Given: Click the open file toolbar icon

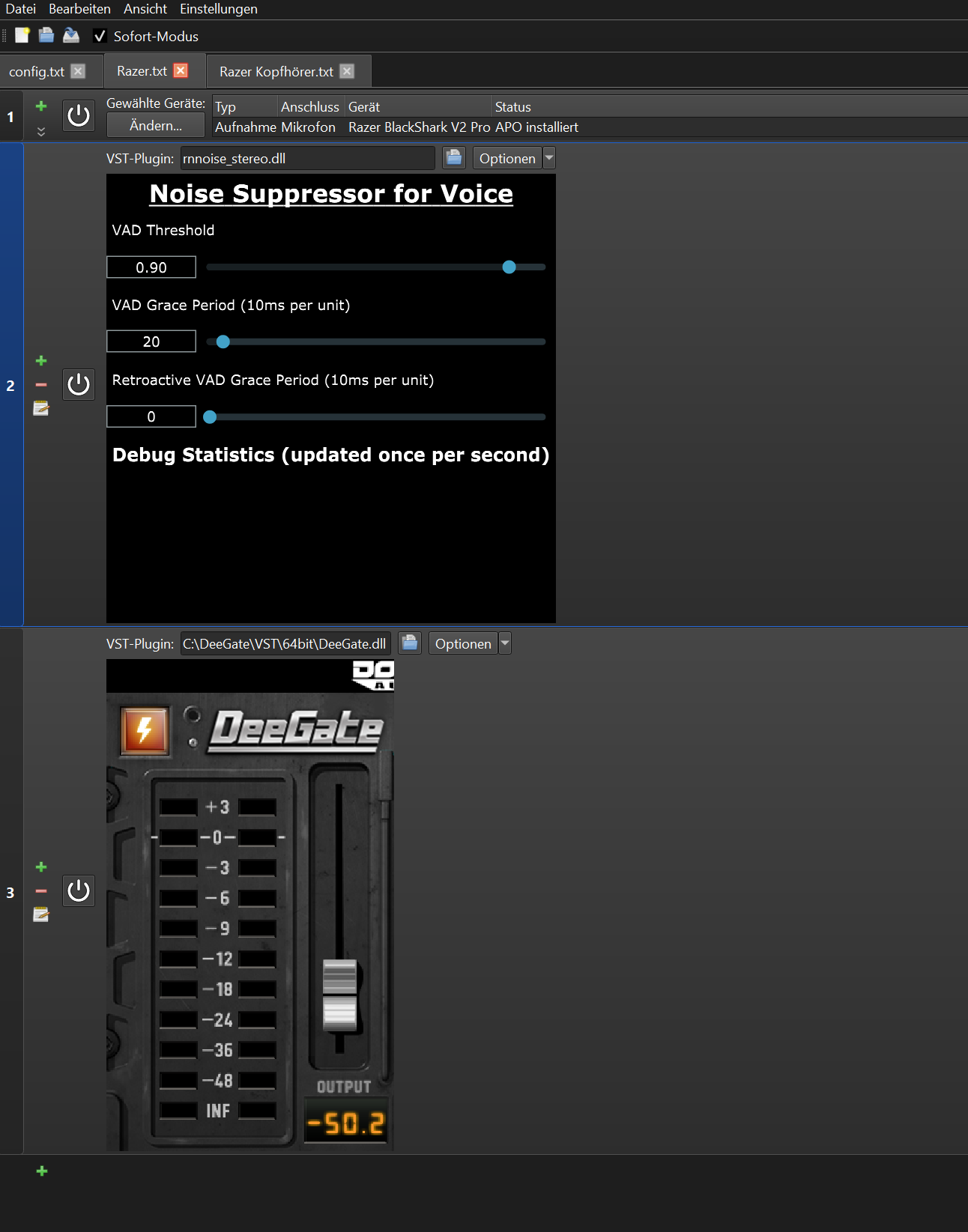Looking at the screenshot, I should tap(46, 35).
